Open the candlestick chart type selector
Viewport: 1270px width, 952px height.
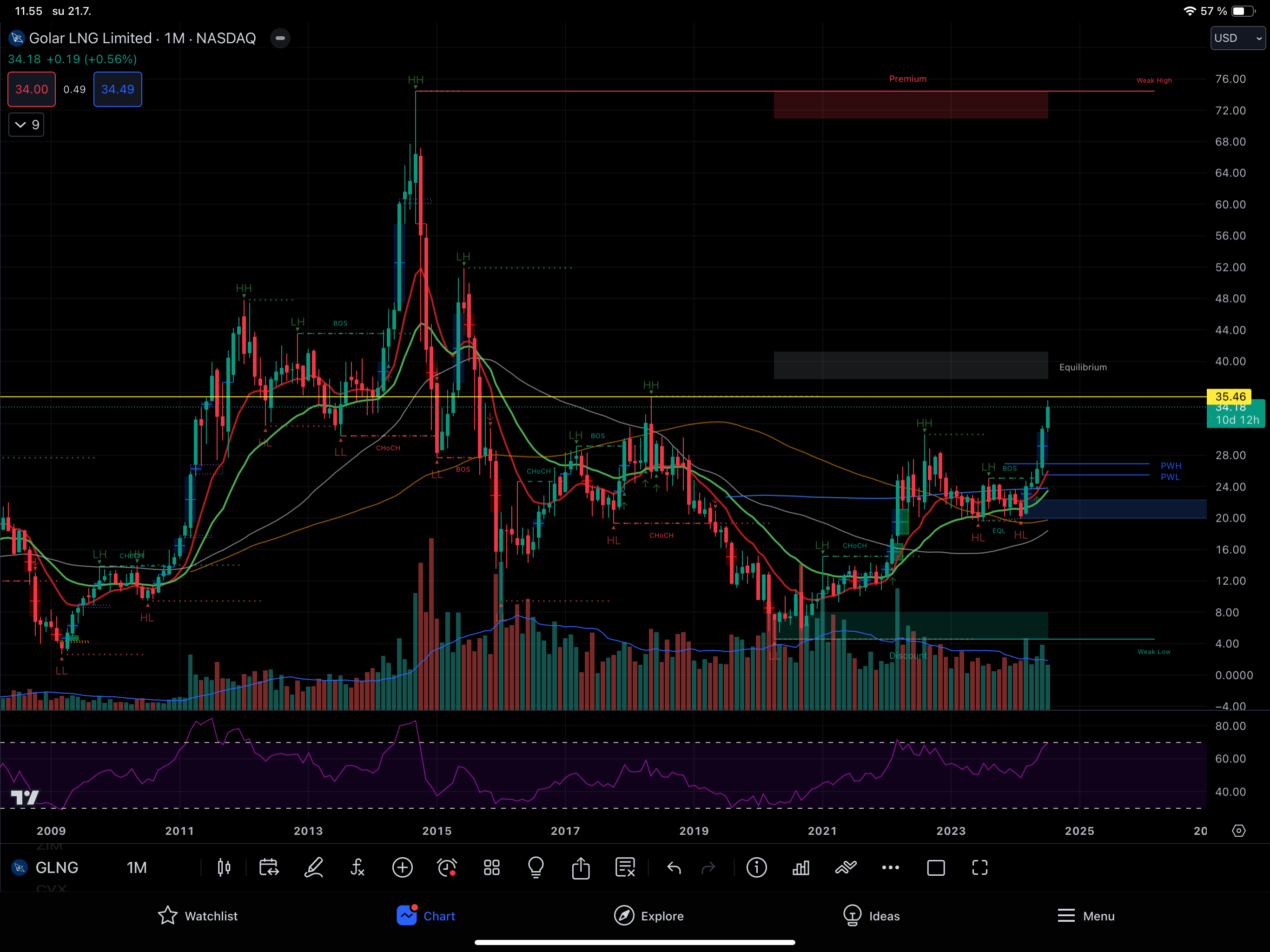click(x=224, y=867)
